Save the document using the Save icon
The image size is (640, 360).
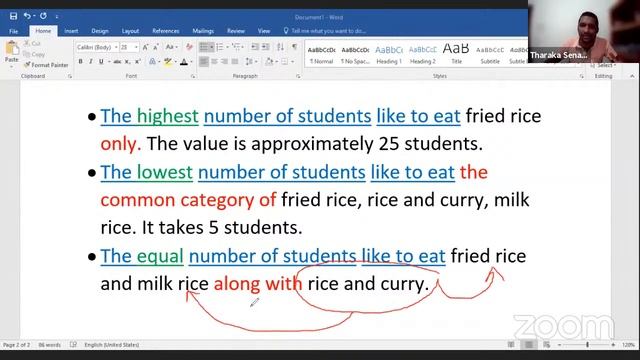13,16
